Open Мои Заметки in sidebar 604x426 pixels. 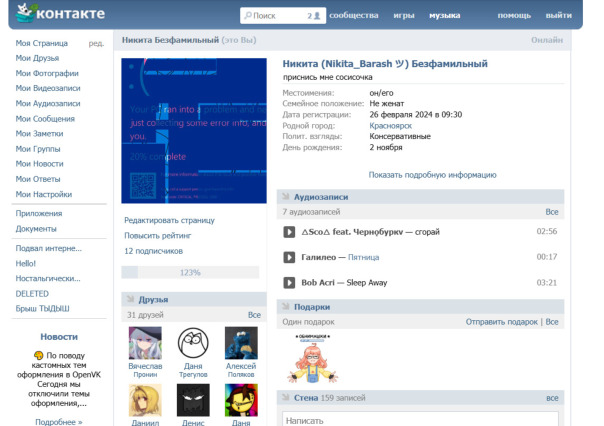coord(39,134)
